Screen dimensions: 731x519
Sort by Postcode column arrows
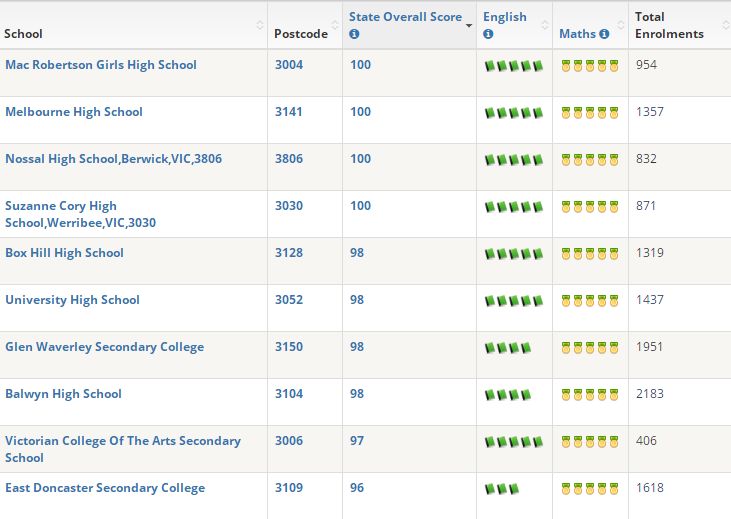tap(335, 25)
